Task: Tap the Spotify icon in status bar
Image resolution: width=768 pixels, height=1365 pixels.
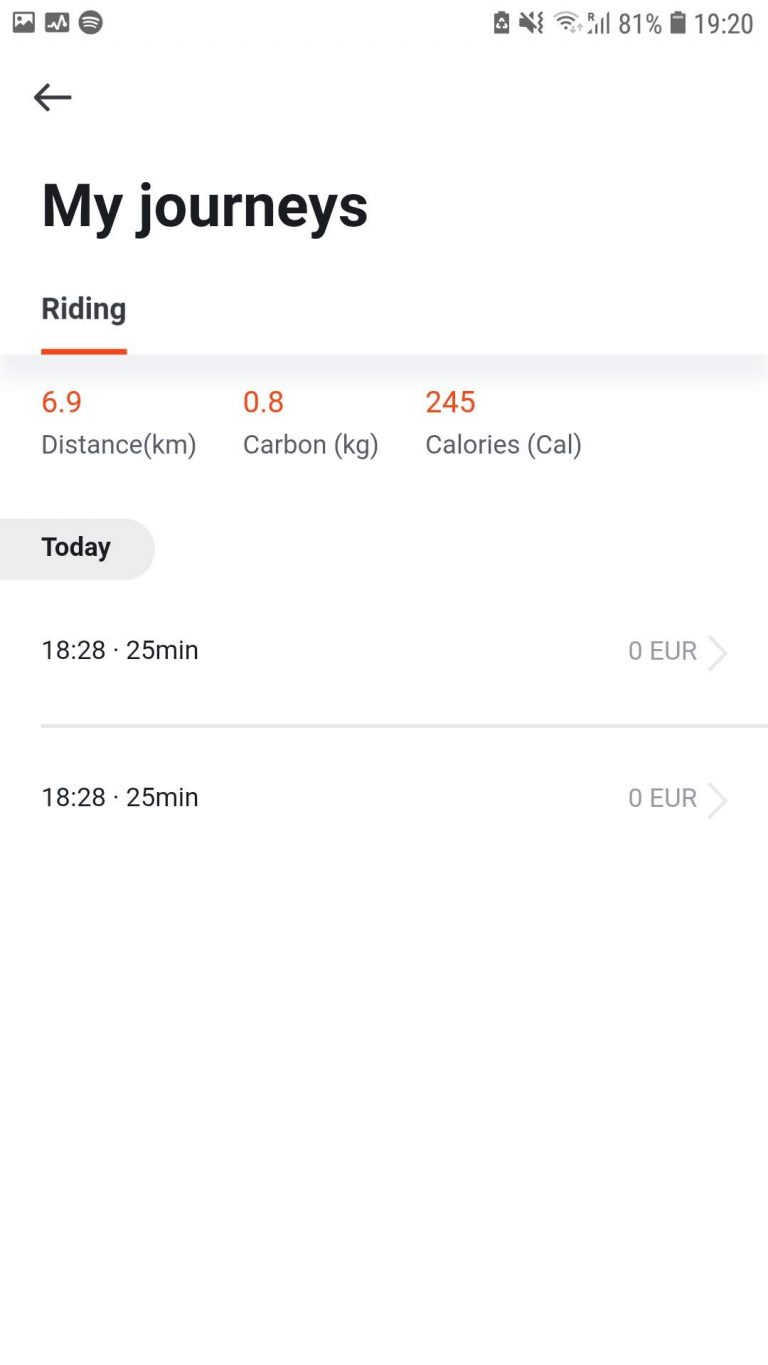Action: (x=91, y=22)
